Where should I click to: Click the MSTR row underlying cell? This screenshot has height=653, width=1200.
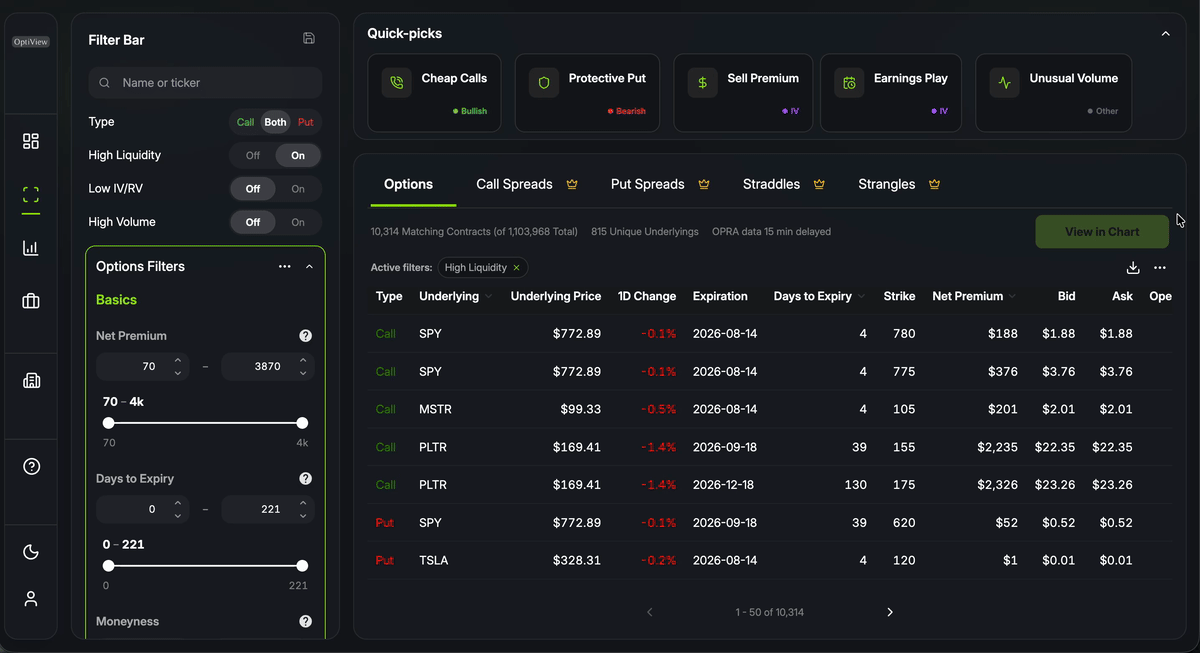[434, 409]
